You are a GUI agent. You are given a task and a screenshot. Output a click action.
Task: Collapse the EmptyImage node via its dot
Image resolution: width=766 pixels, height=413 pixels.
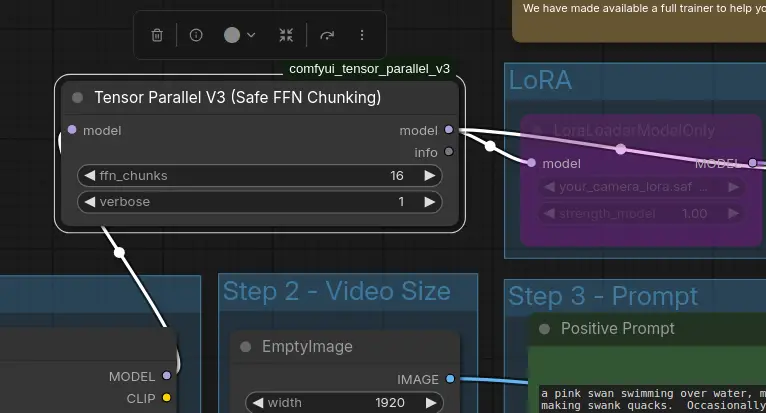[x=246, y=347]
